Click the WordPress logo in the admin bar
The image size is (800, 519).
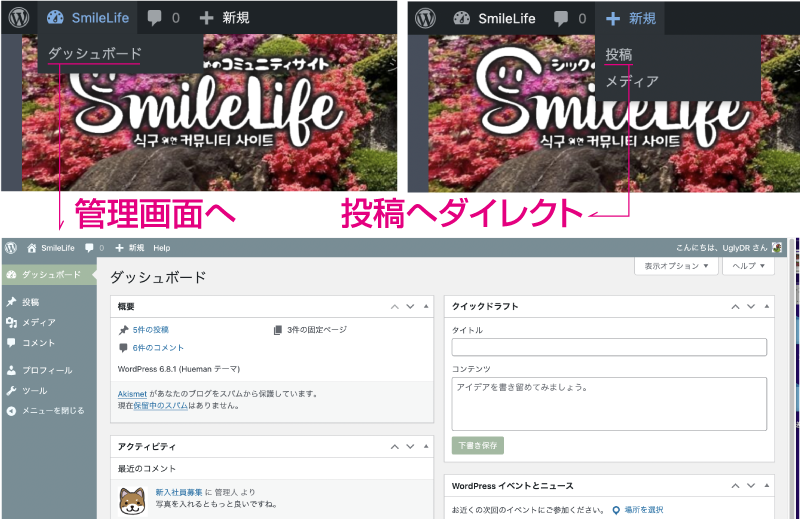point(11,247)
